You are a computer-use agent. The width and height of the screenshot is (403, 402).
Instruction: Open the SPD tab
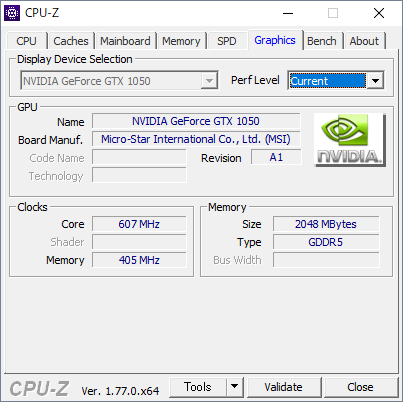point(227,41)
